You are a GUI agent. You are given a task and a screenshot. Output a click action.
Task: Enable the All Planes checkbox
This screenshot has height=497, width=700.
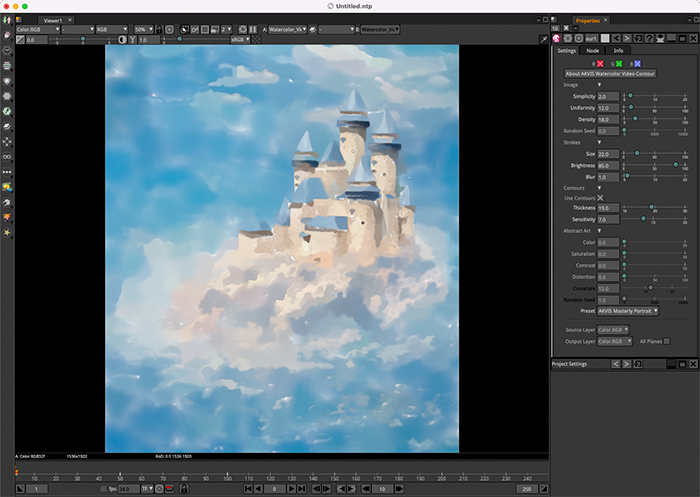[667, 341]
